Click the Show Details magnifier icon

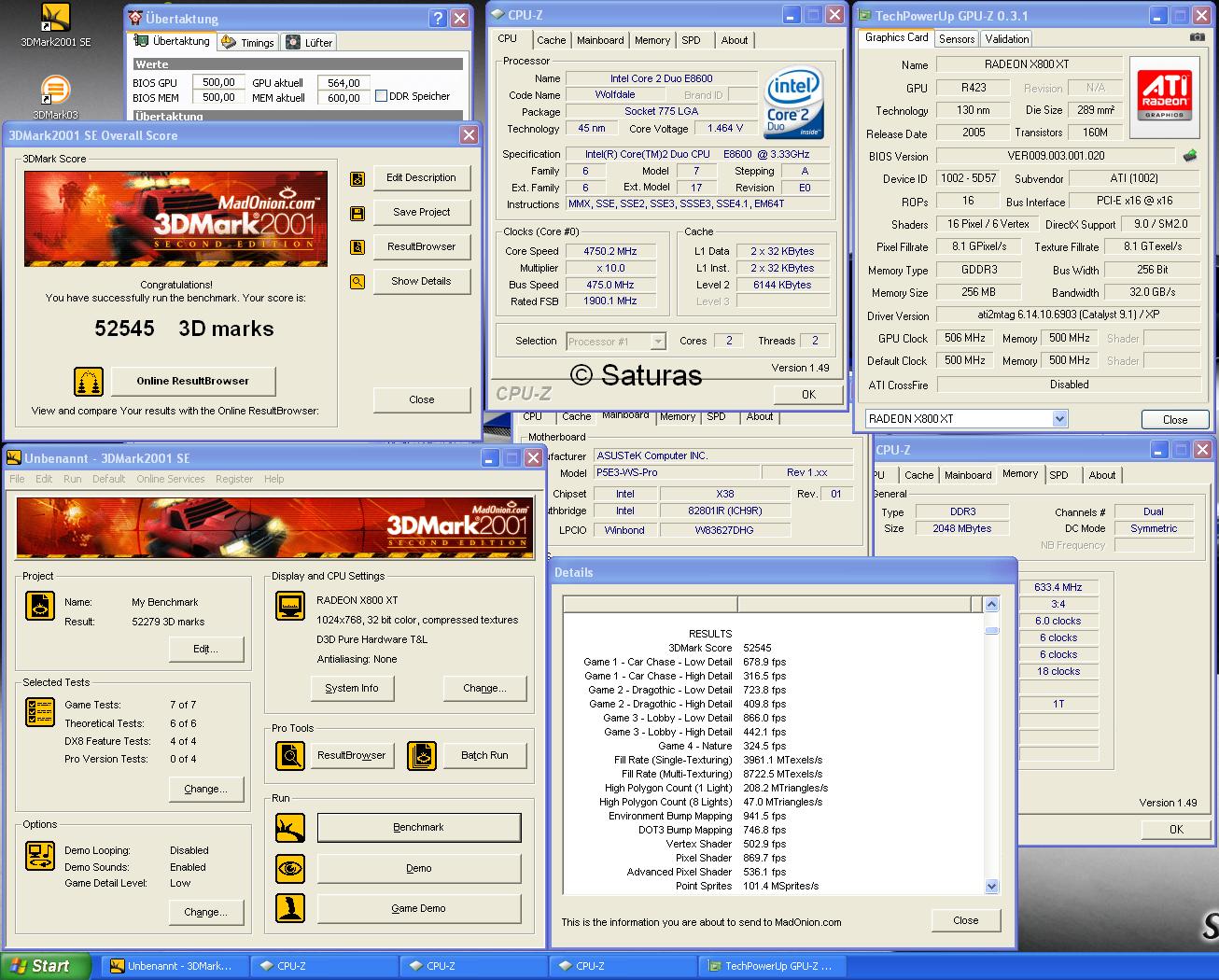pos(357,281)
